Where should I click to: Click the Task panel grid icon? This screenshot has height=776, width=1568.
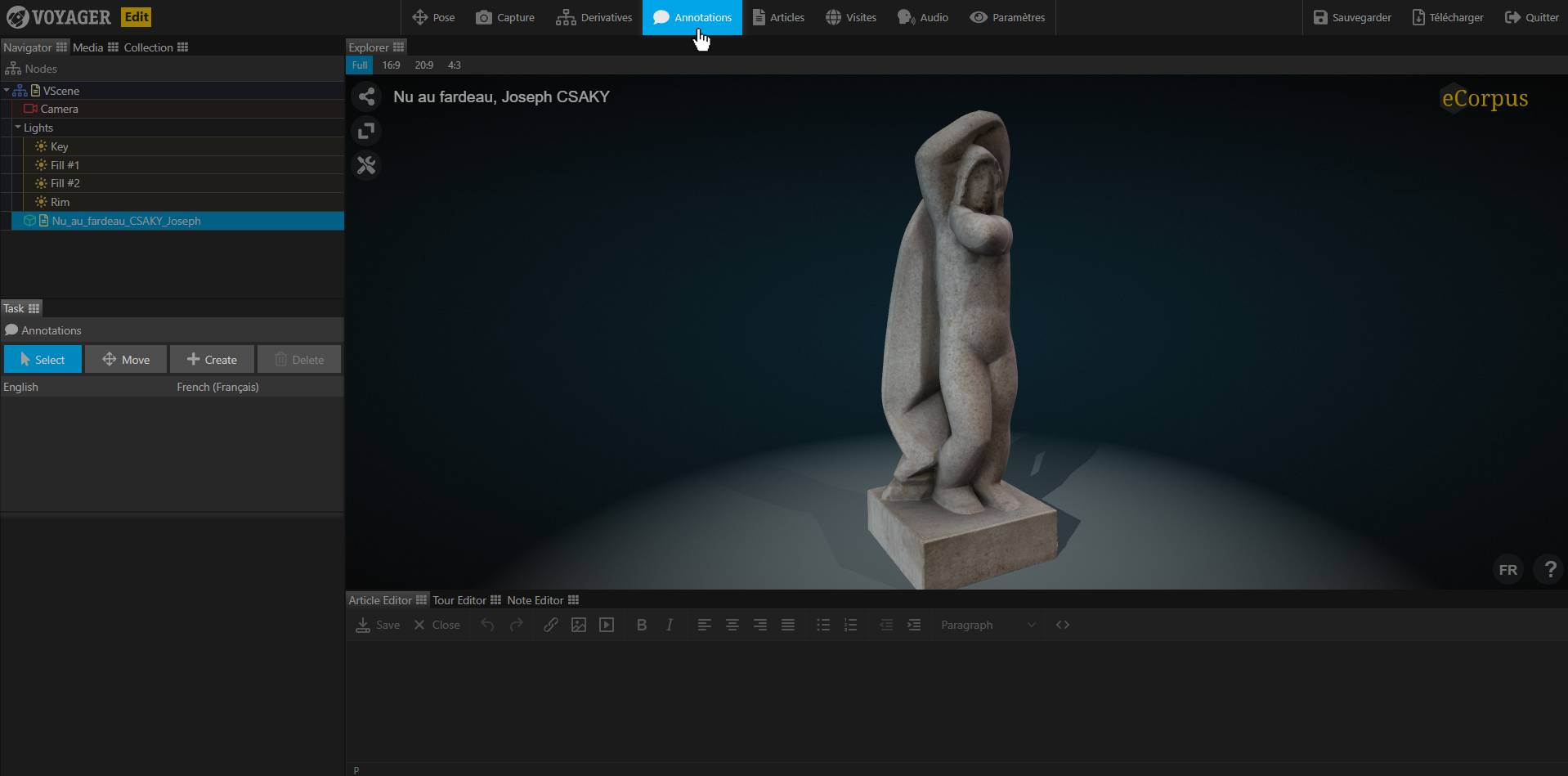tap(34, 308)
